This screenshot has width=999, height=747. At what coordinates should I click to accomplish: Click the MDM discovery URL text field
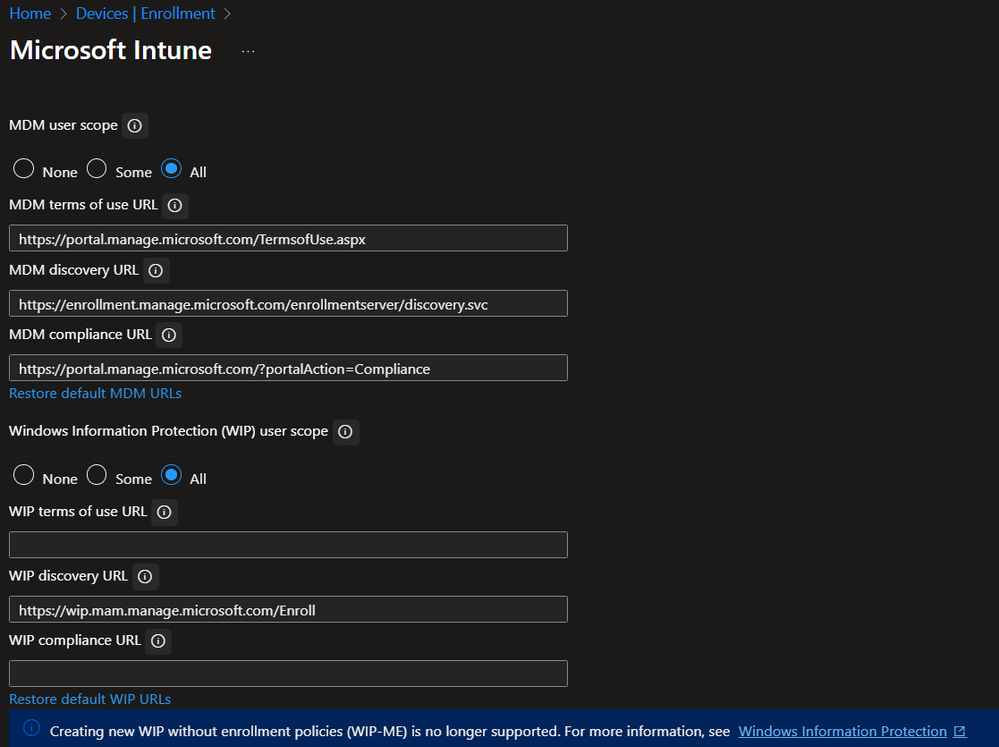point(288,303)
